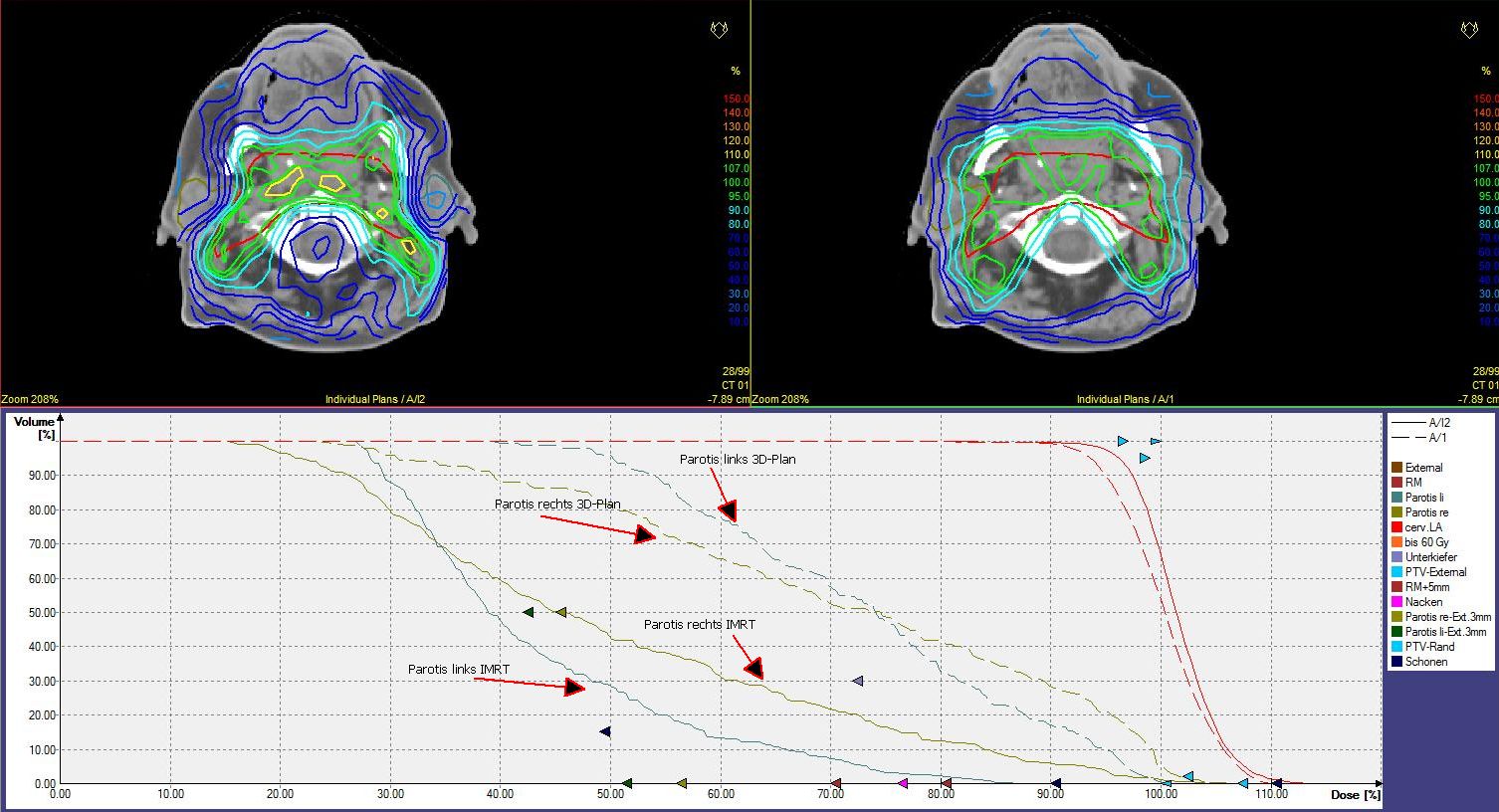Click the dark navy marker at 90 on the dose axis
Image resolution: width=1499 pixels, height=812 pixels.
click(1055, 784)
